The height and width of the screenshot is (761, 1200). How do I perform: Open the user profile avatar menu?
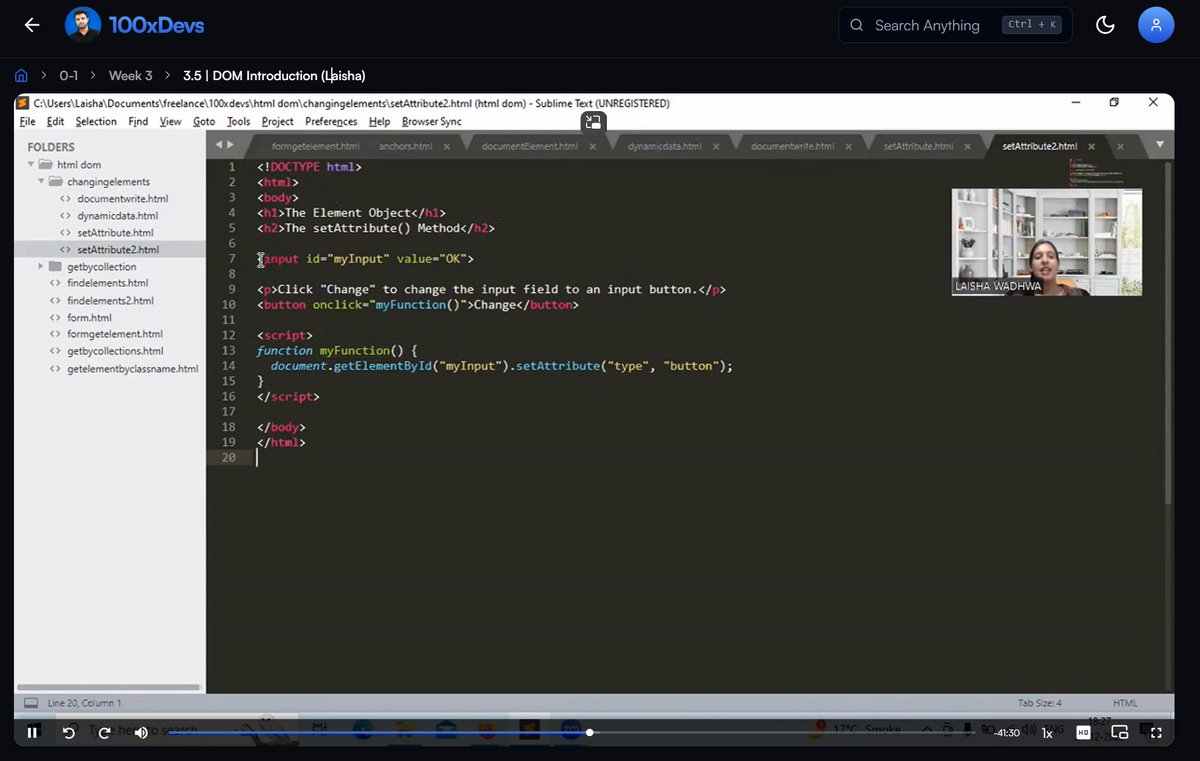point(1156,25)
